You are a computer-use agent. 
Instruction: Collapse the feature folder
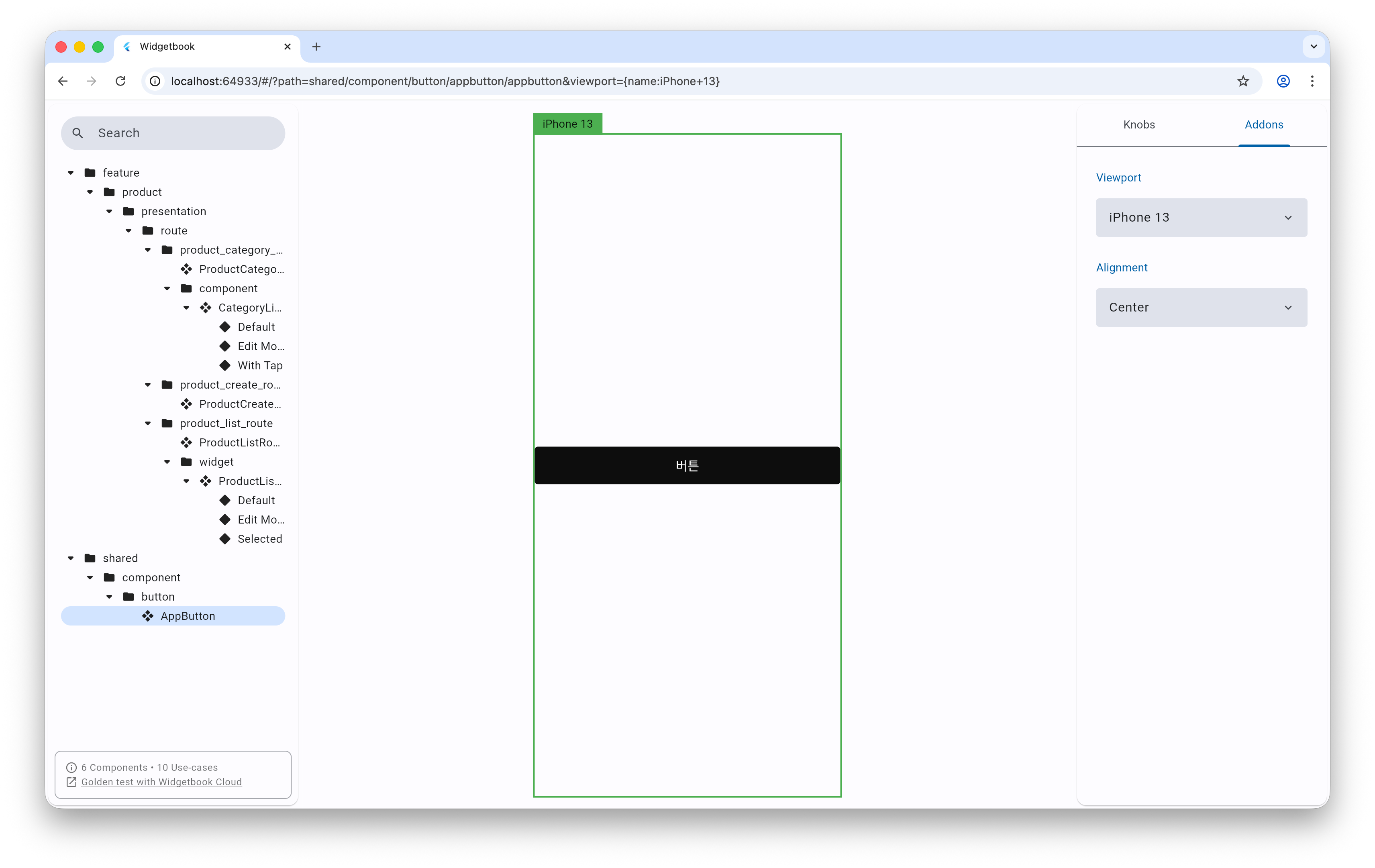(71, 173)
